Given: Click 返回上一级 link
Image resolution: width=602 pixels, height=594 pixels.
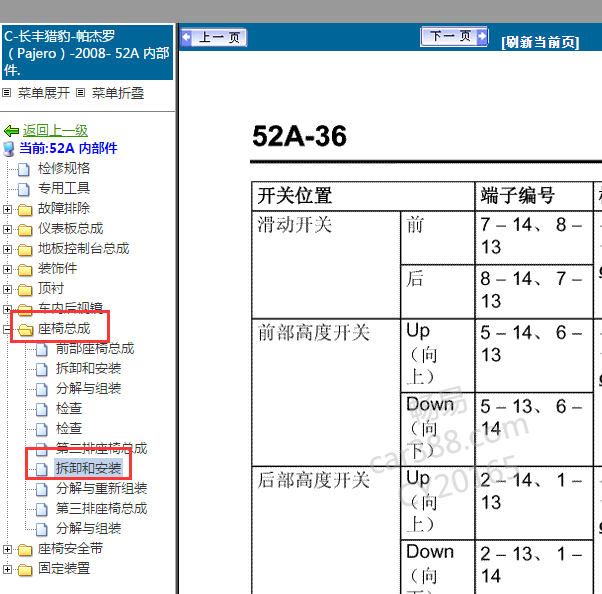Looking at the screenshot, I should (x=55, y=131).
